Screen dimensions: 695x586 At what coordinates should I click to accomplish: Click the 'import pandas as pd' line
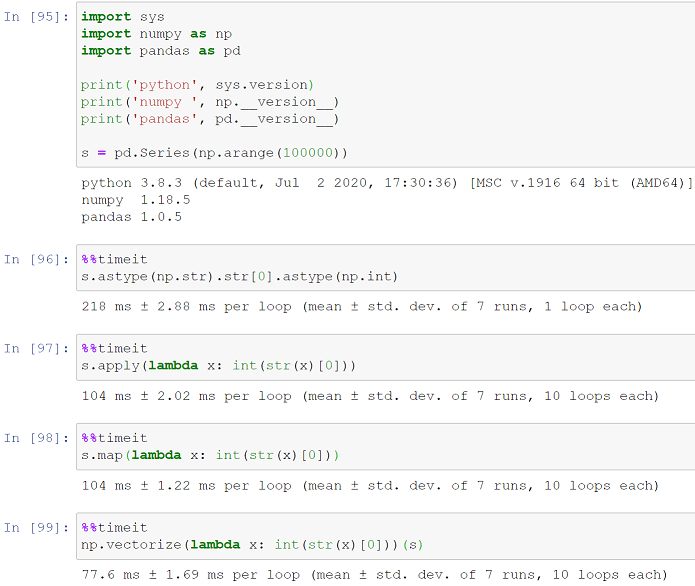click(161, 51)
